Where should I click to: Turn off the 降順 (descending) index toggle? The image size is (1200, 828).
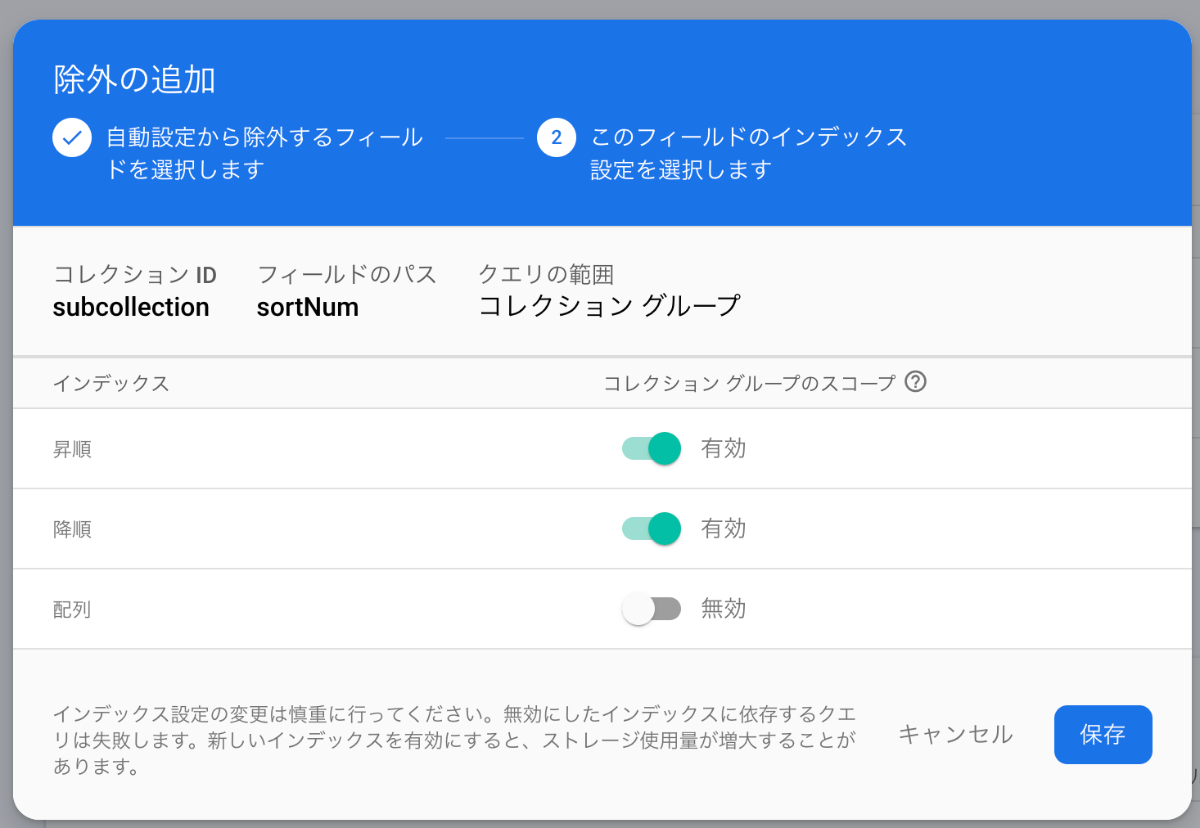coord(652,528)
